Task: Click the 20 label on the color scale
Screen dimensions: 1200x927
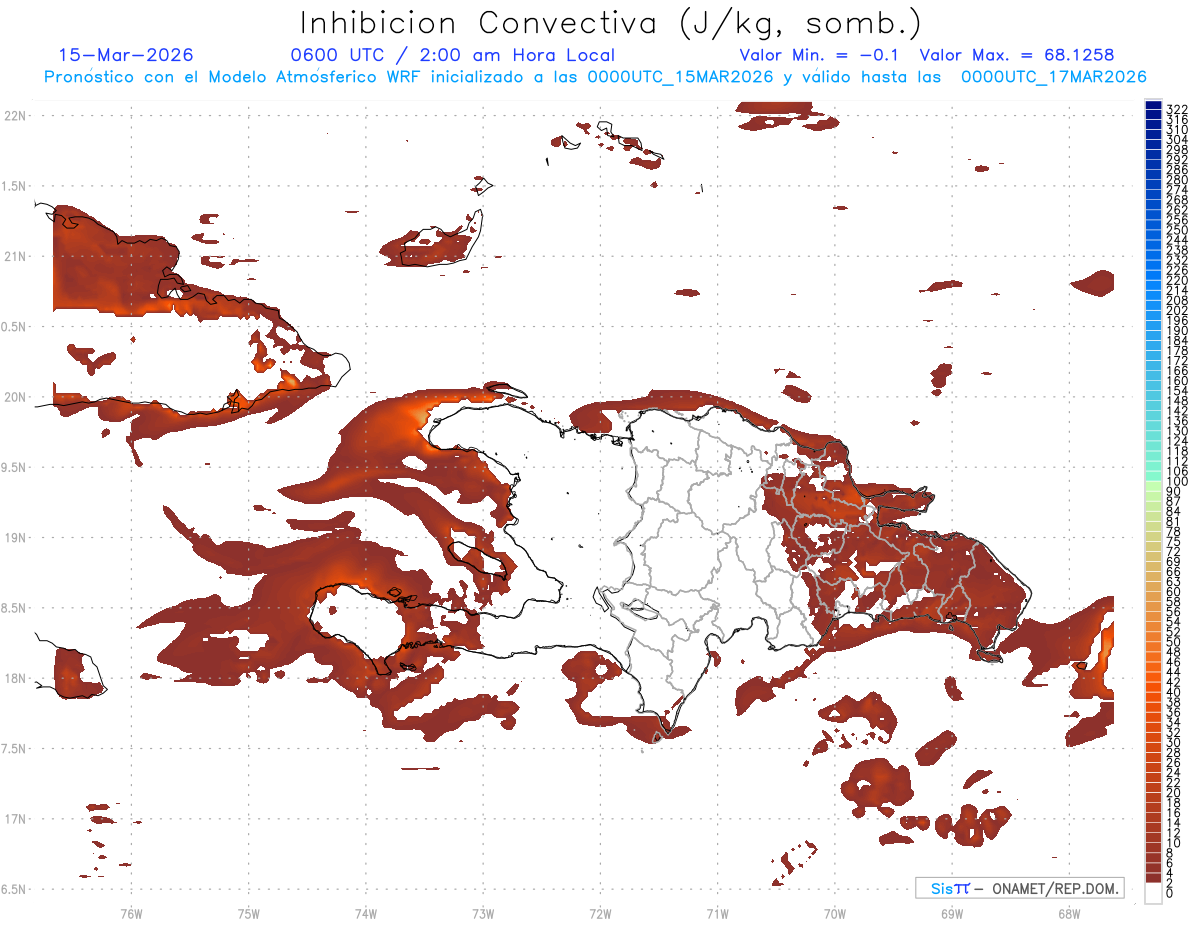Action: click(x=1173, y=793)
